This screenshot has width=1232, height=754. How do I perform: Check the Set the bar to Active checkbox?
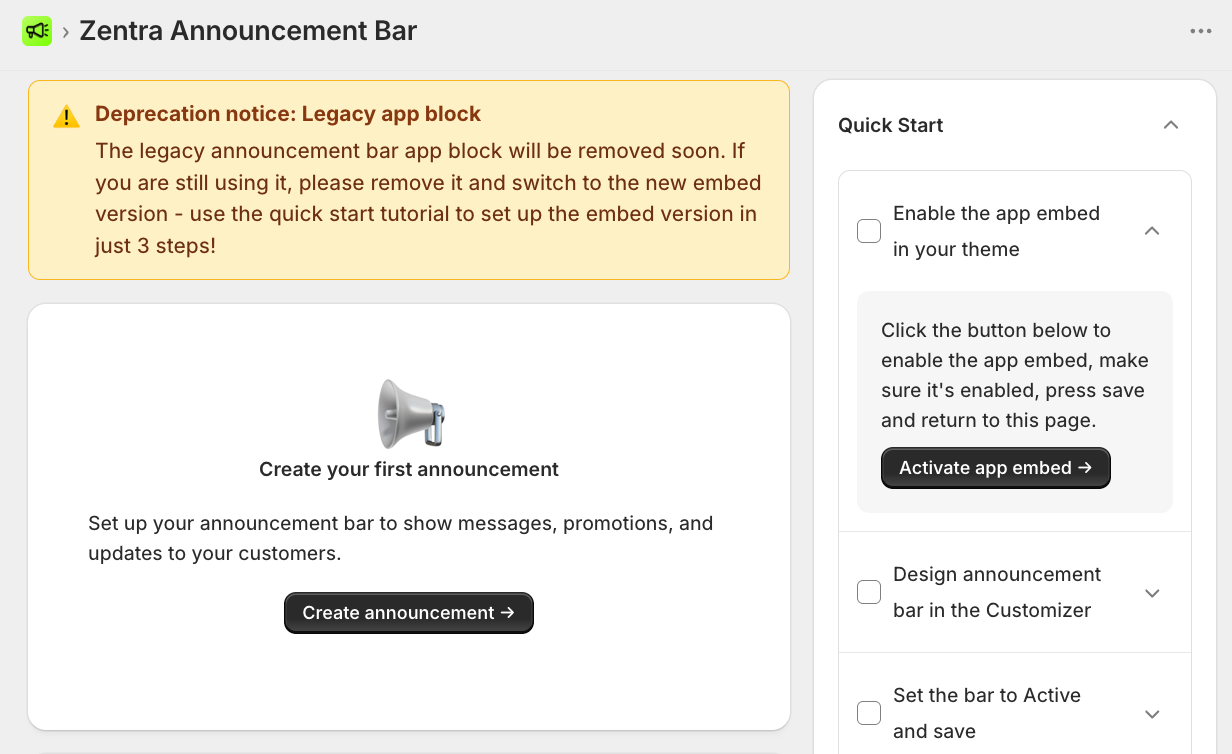[869, 713]
